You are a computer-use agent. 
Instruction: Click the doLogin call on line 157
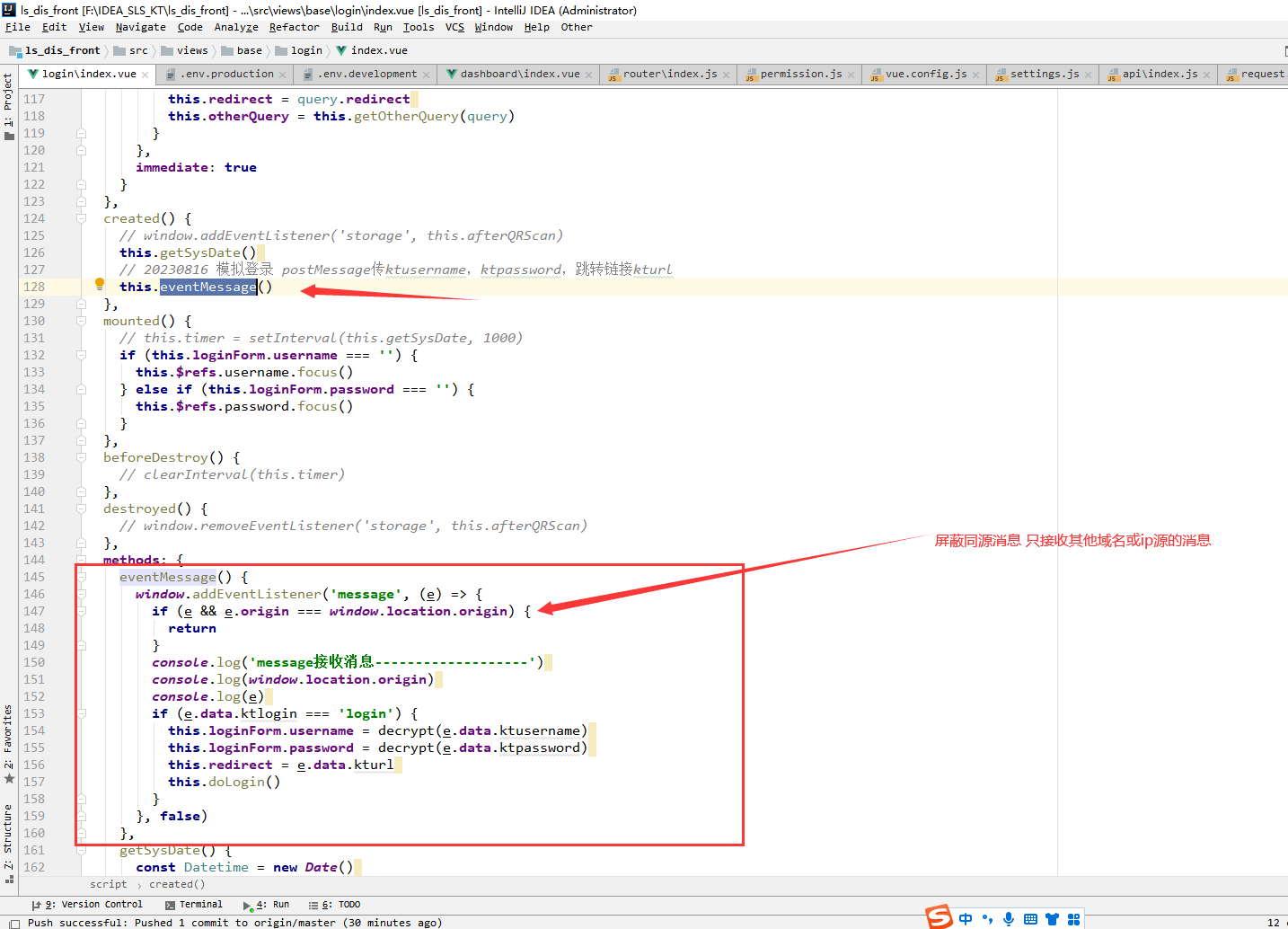[x=236, y=782]
